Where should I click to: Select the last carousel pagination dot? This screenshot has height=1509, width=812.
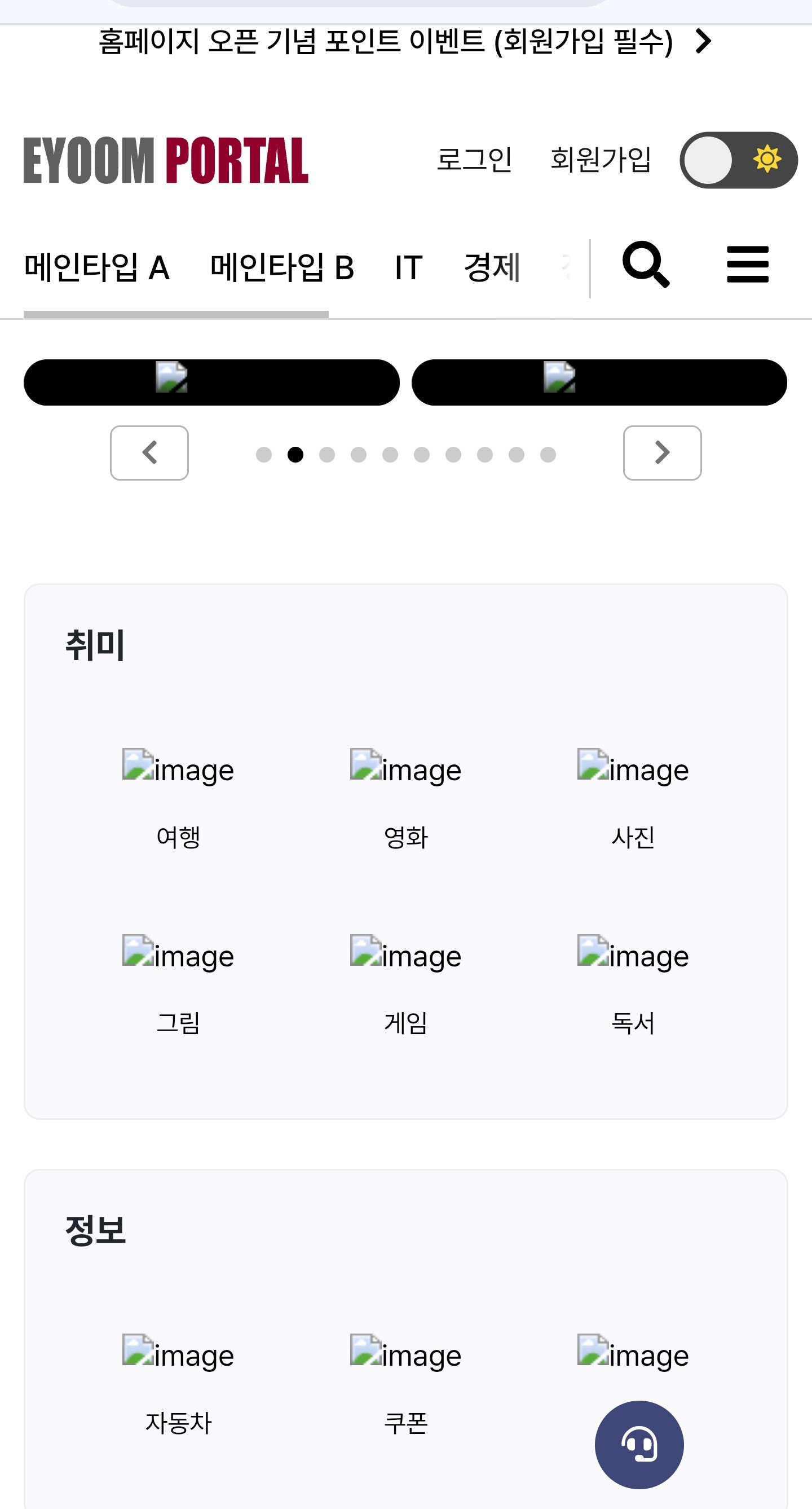[548, 455]
